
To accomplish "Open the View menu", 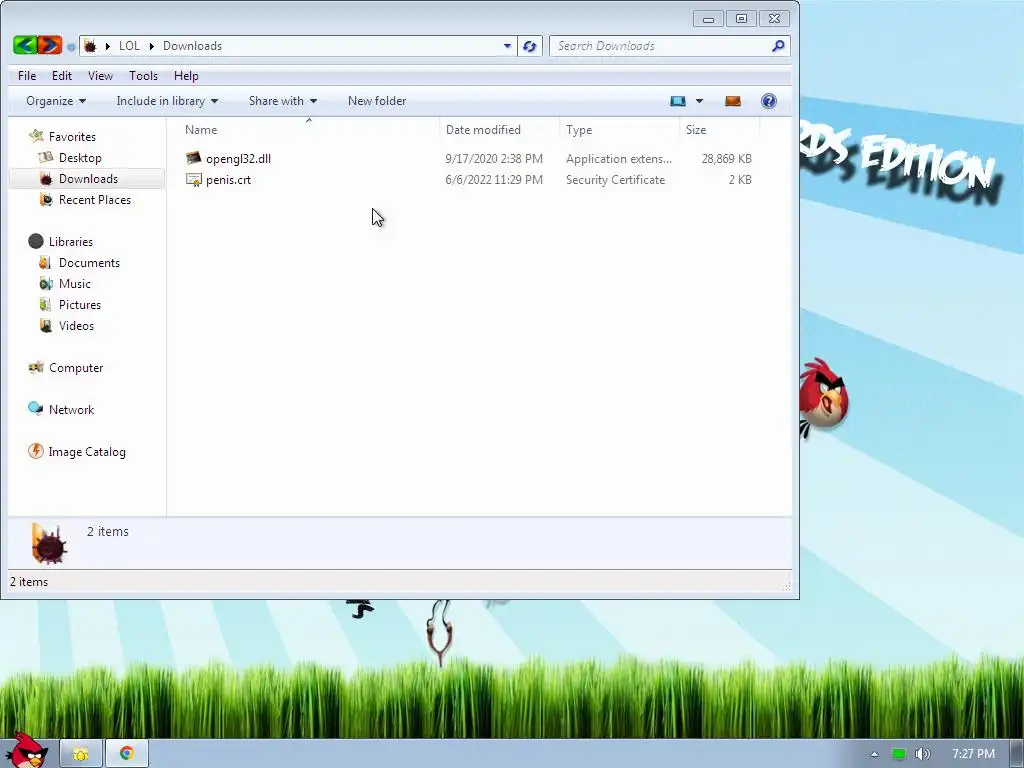I will point(100,76).
